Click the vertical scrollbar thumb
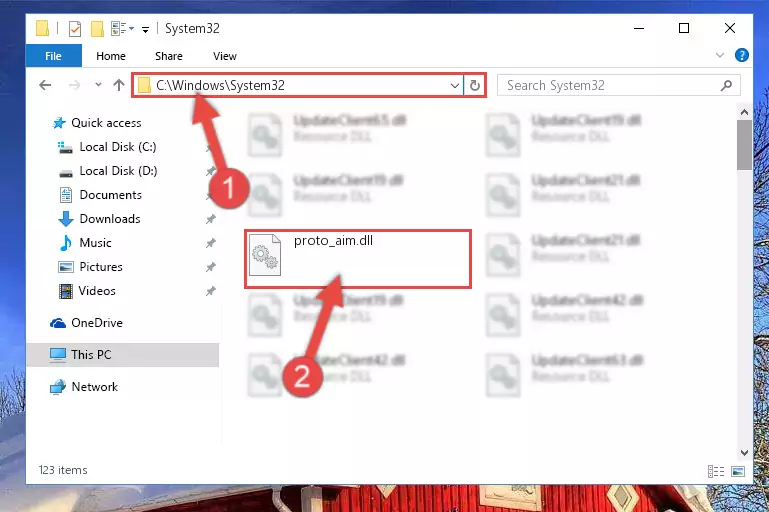 744,145
